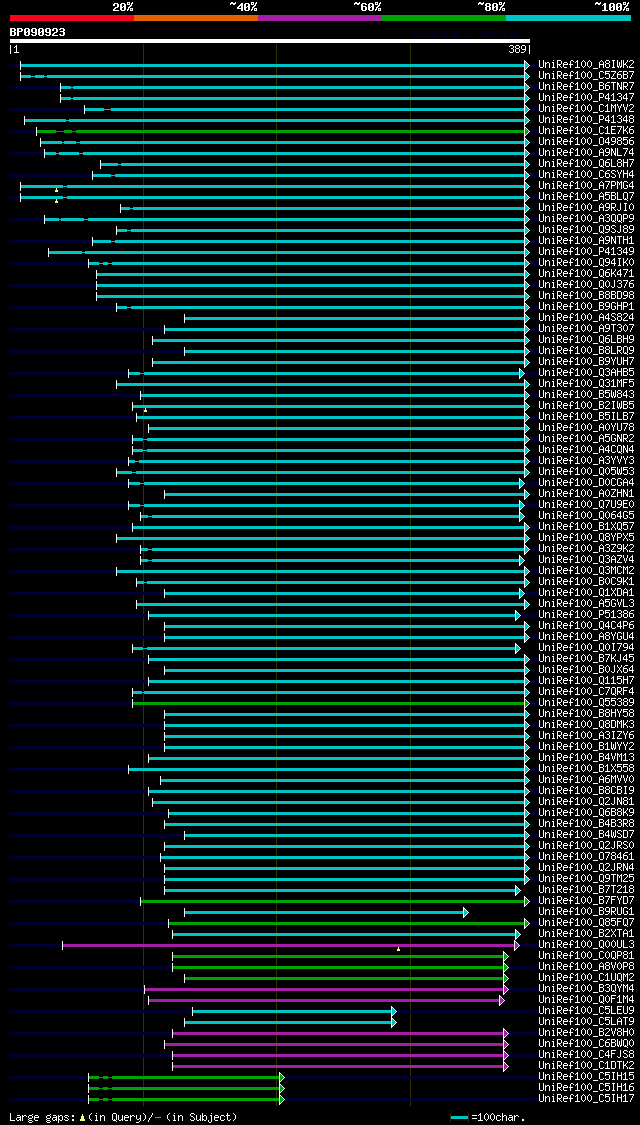The height and width of the screenshot is (1125, 640).
Task: Select the UniRef100_Q0F1M4 label
Action: tap(586, 1001)
